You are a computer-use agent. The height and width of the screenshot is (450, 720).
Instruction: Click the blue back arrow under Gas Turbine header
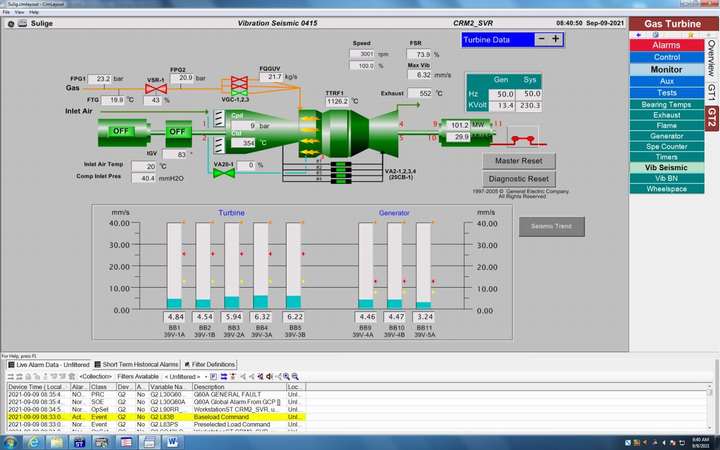click(x=638, y=35)
